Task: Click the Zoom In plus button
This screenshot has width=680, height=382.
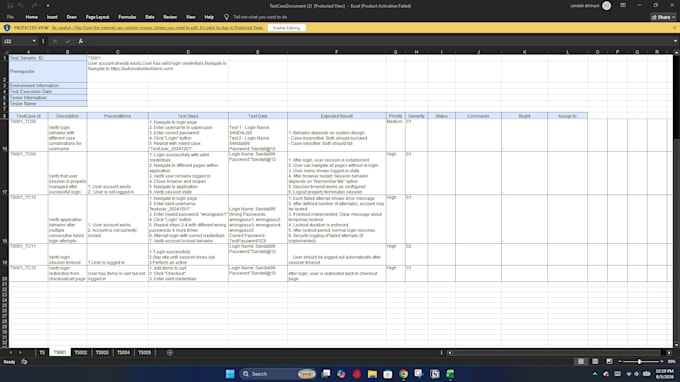Action: (x=661, y=362)
